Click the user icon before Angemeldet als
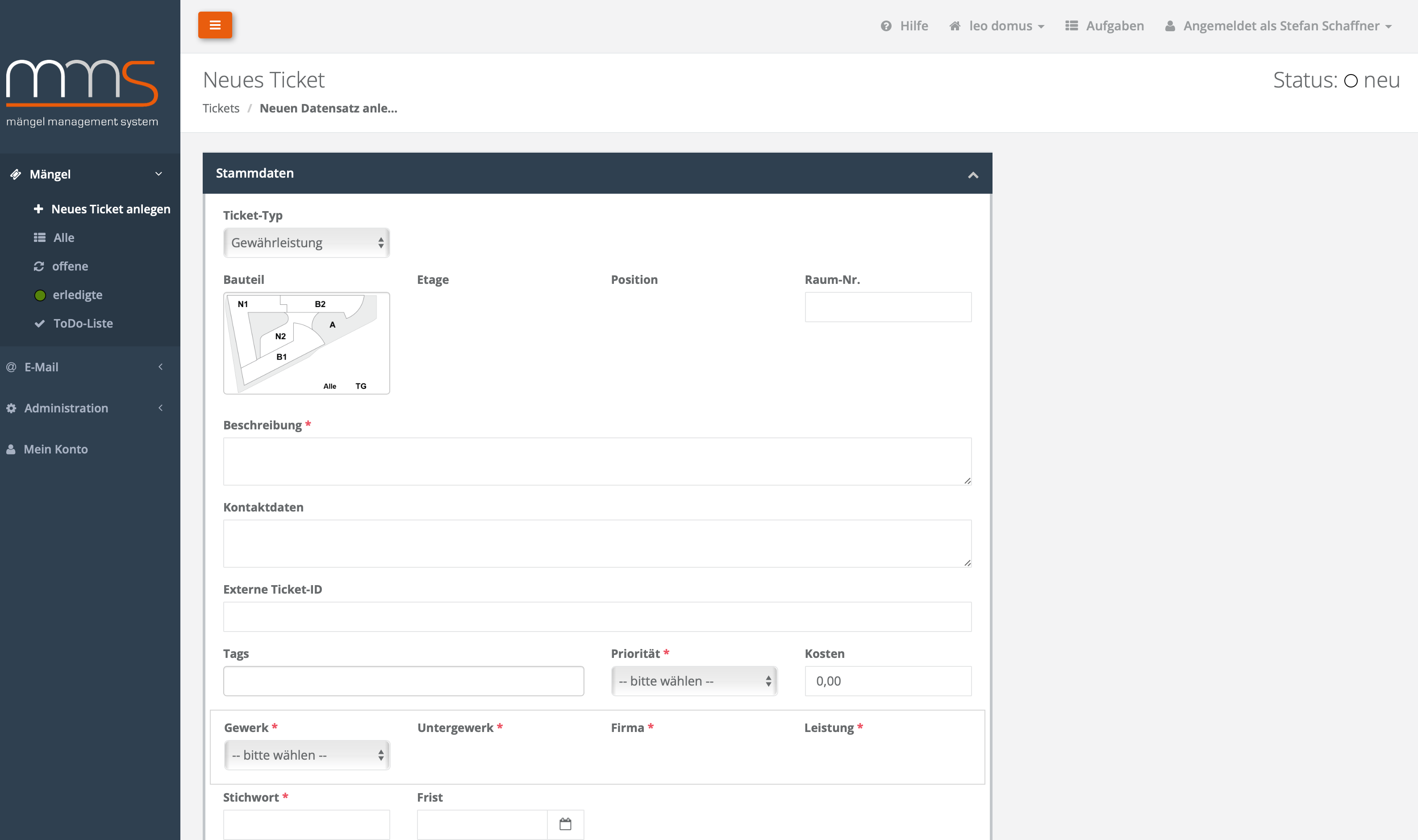Screen dimensions: 1418x840 [1169, 26]
